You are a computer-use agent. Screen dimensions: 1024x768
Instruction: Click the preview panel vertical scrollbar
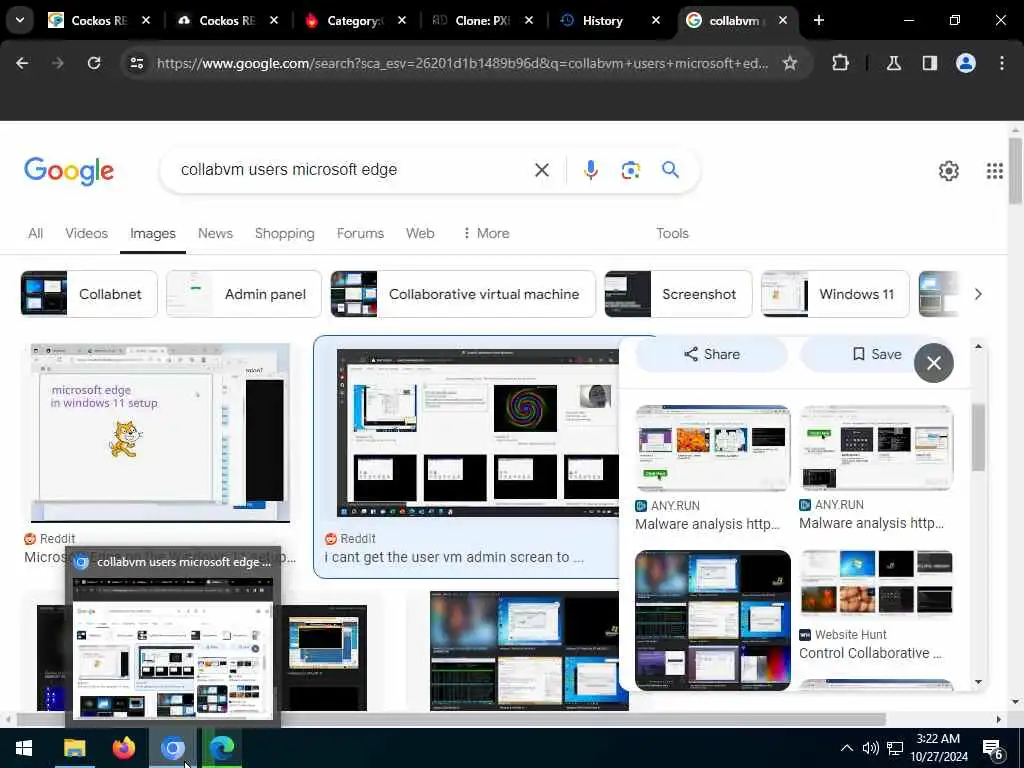(978, 438)
